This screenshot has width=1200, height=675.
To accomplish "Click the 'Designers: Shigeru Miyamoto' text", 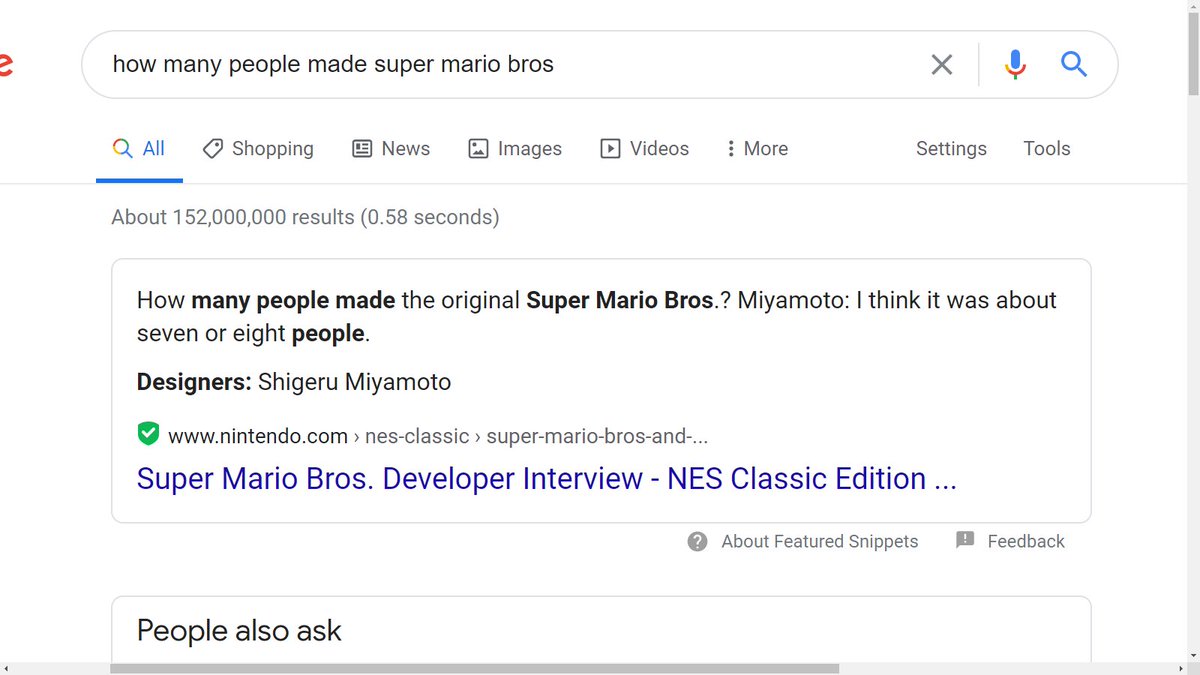I will (294, 382).
